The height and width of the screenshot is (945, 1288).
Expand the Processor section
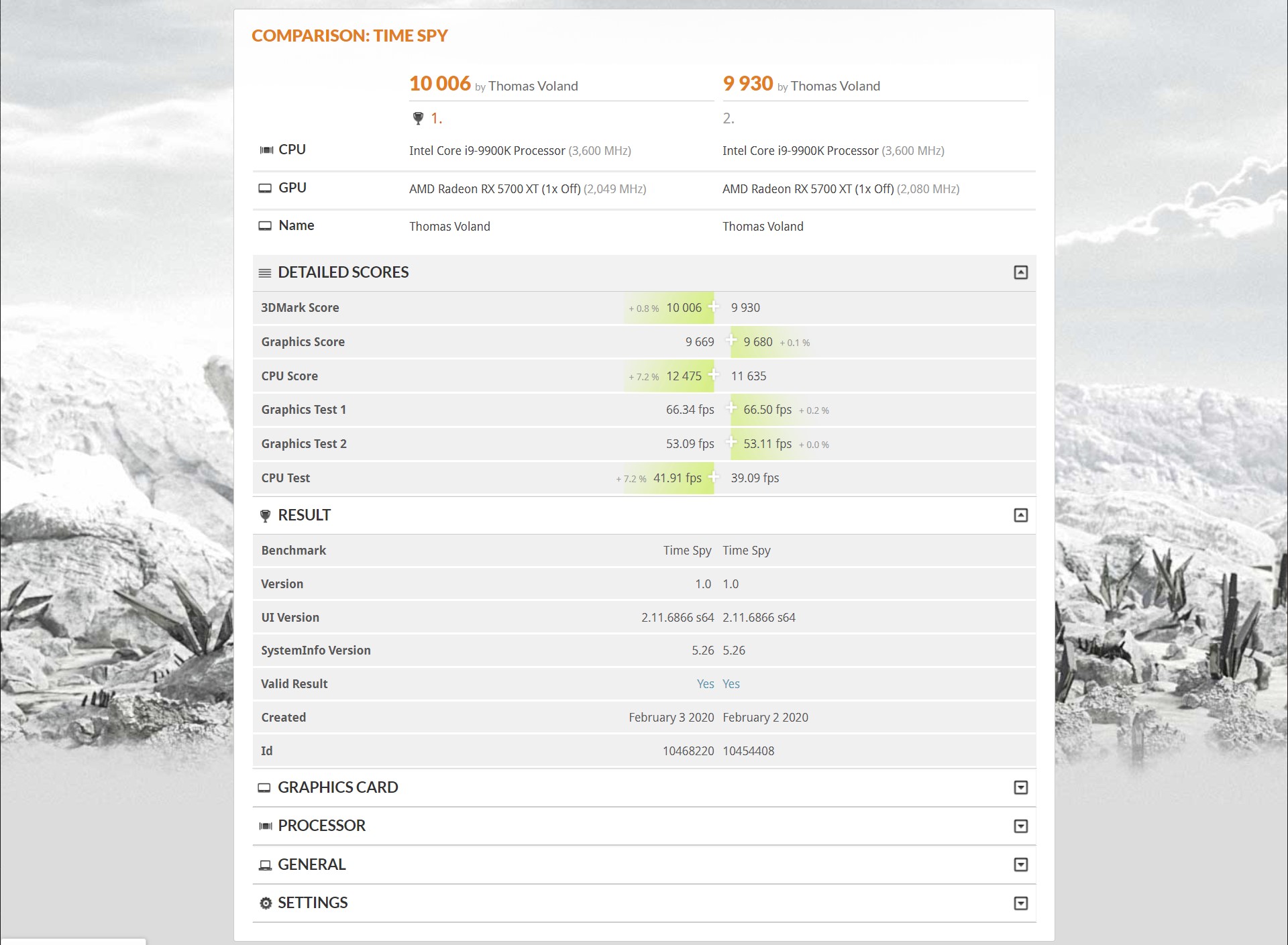point(1020,826)
